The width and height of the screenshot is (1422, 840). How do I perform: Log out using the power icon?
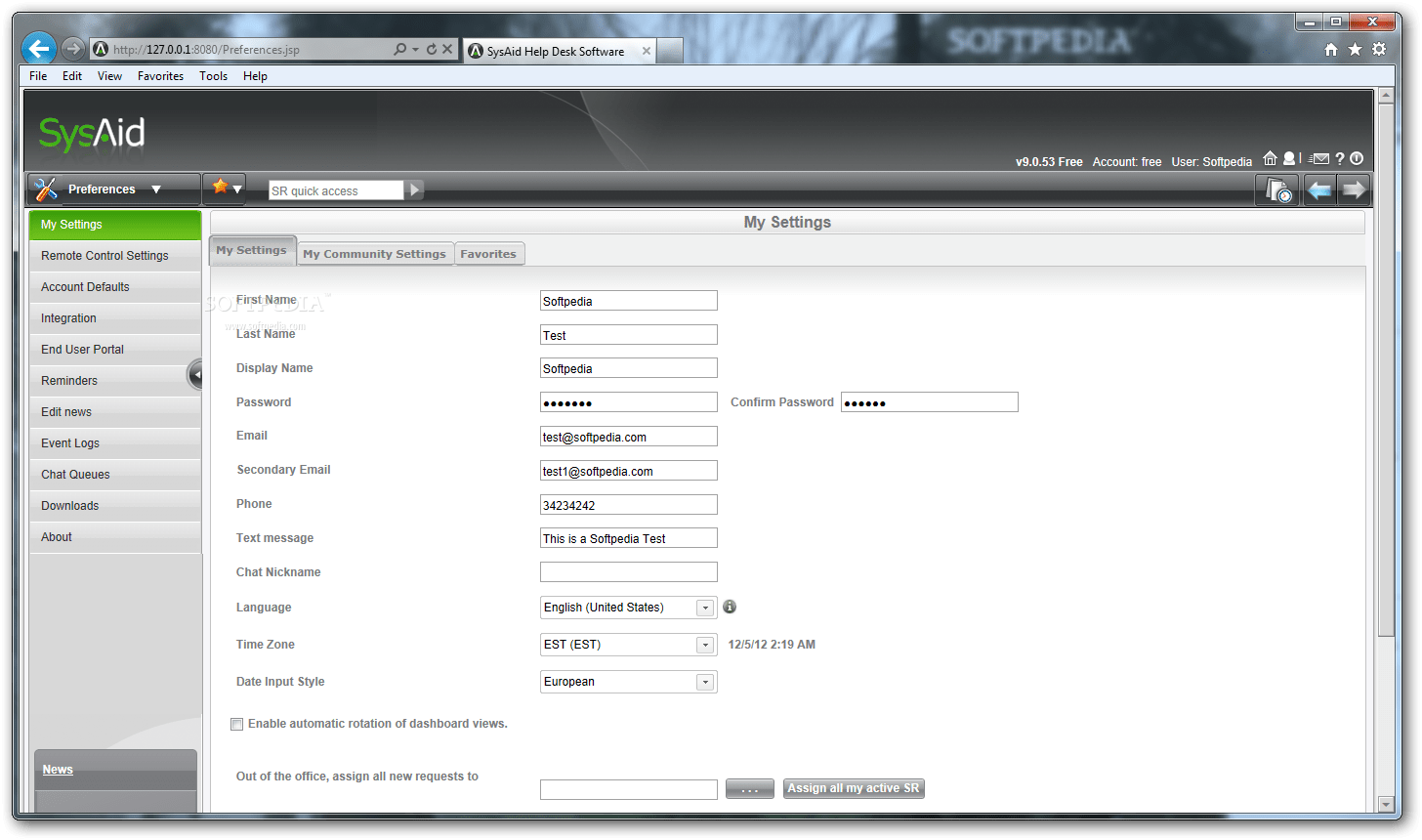point(1357,158)
